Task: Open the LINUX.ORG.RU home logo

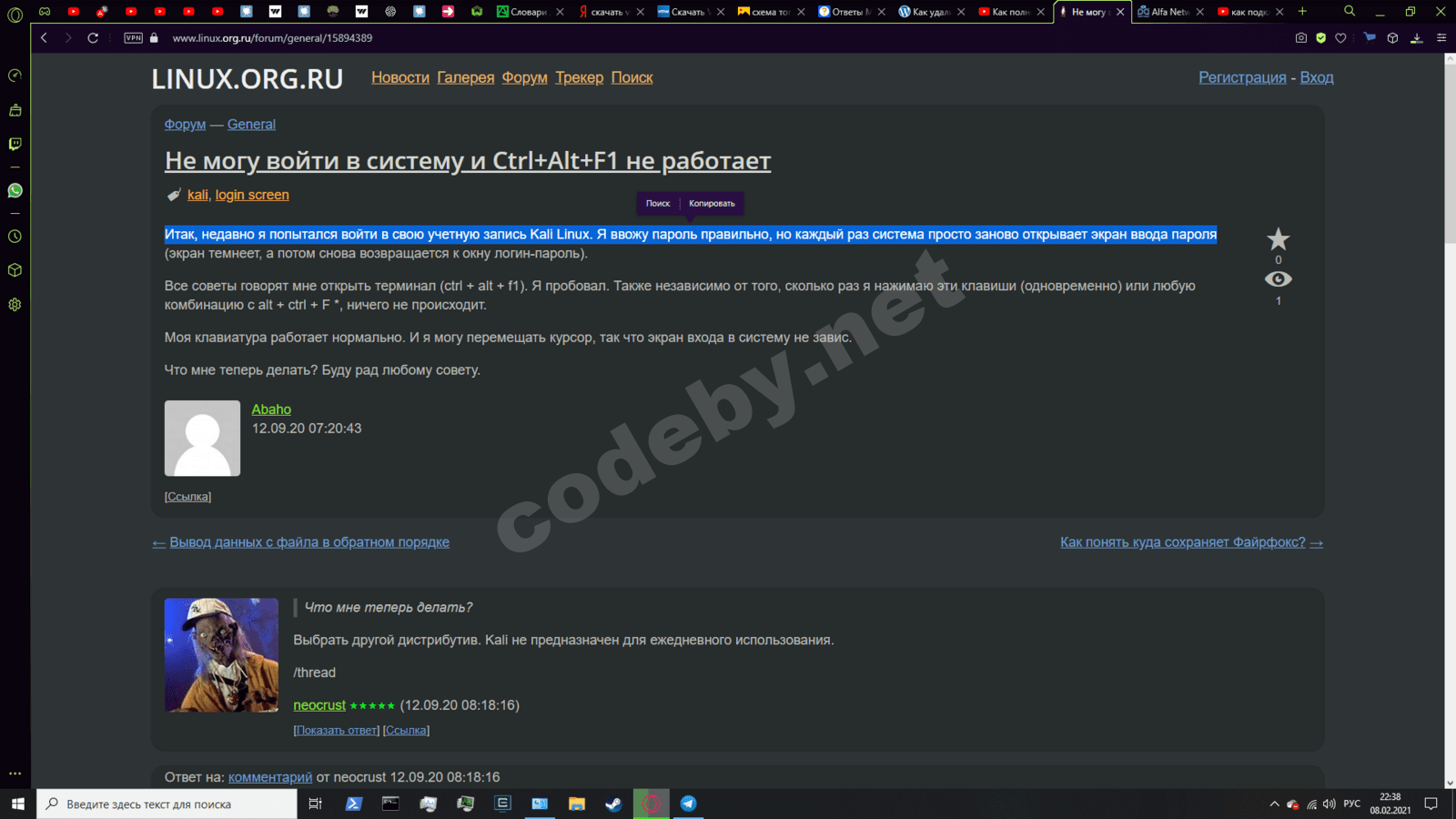Action: [x=248, y=79]
